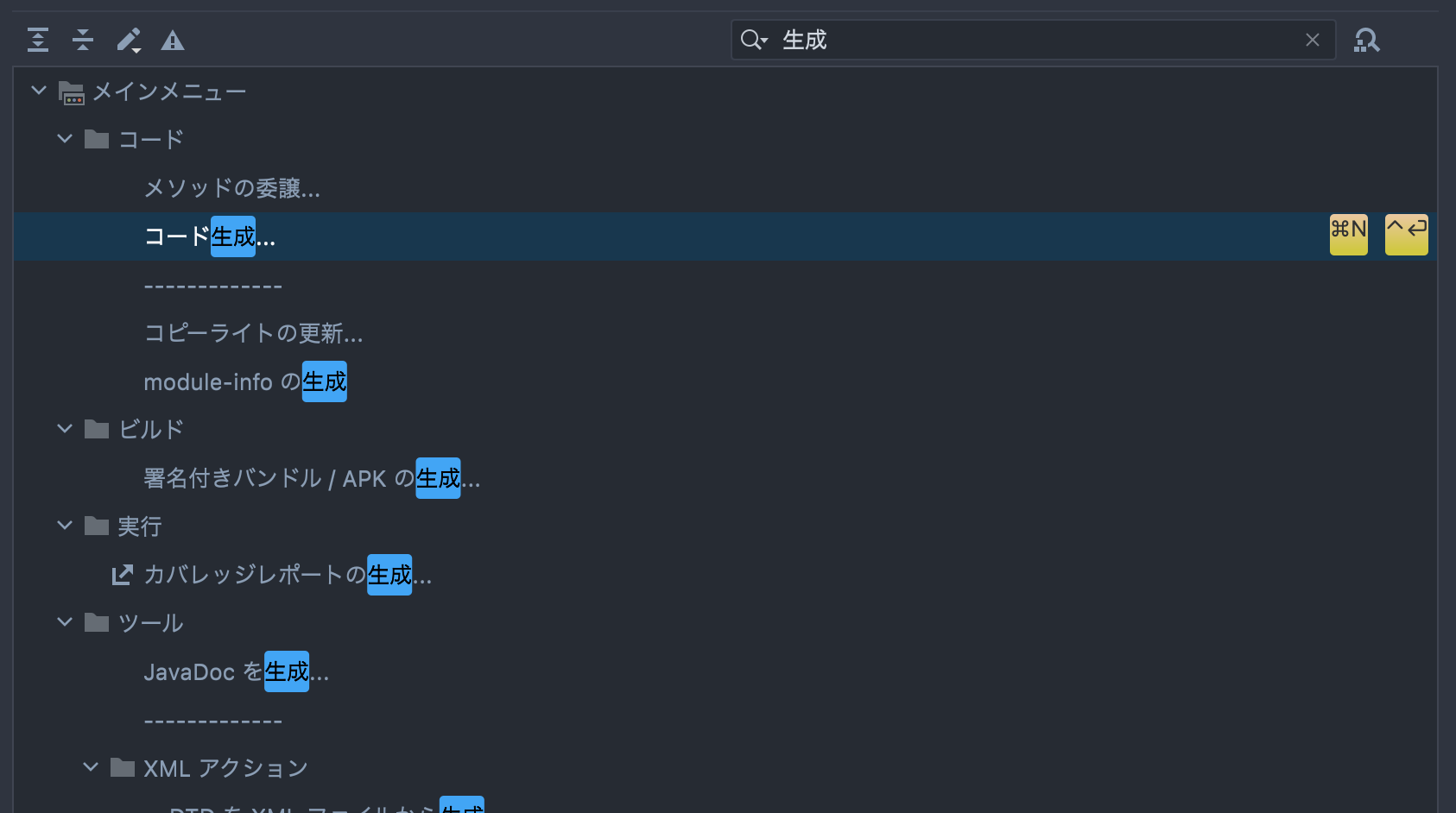The width and height of the screenshot is (1456, 813).
Task: Click the ⌘N shortcut badge
Action: click(1349, 235)
